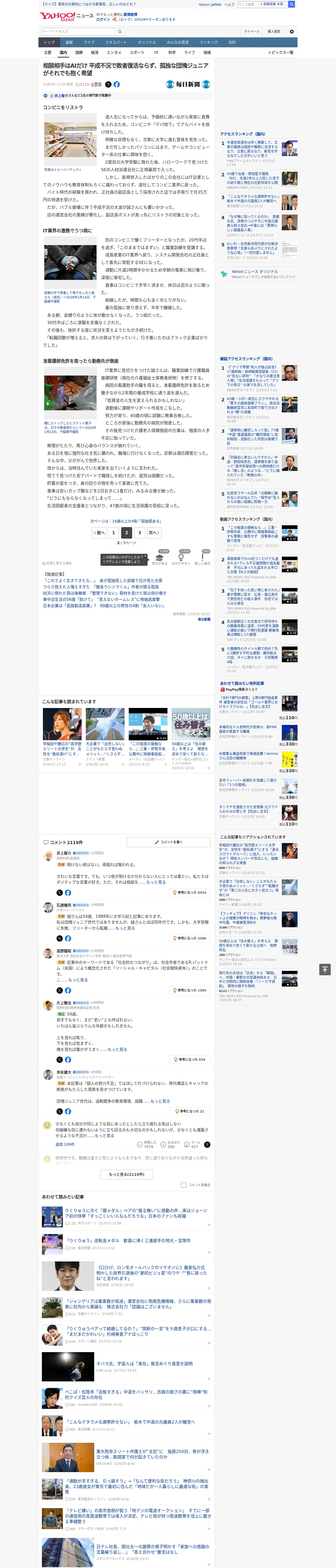Share 末永雄大's comment on Facebook
The height and width of the screenshot is (1568, 336).
[x=68, y=1111]
